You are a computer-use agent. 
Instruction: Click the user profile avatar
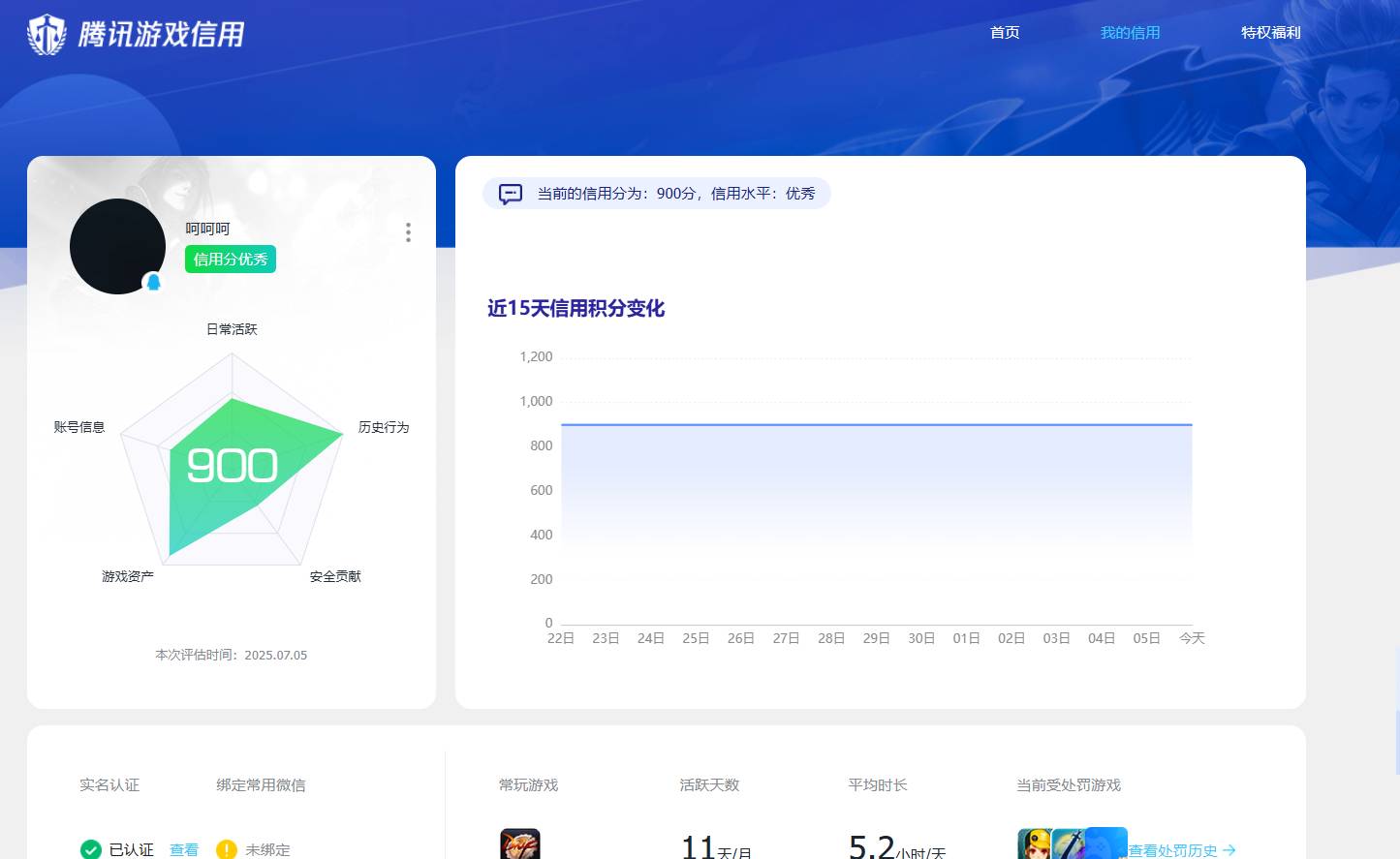(117, 246)
